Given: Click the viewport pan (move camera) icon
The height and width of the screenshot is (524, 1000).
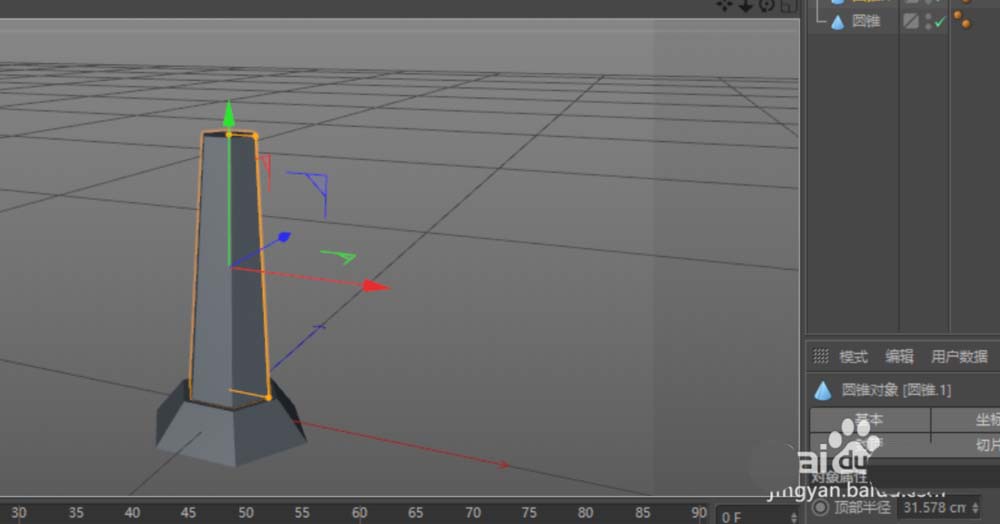Looking at the screenshot, I should [726, 5].
